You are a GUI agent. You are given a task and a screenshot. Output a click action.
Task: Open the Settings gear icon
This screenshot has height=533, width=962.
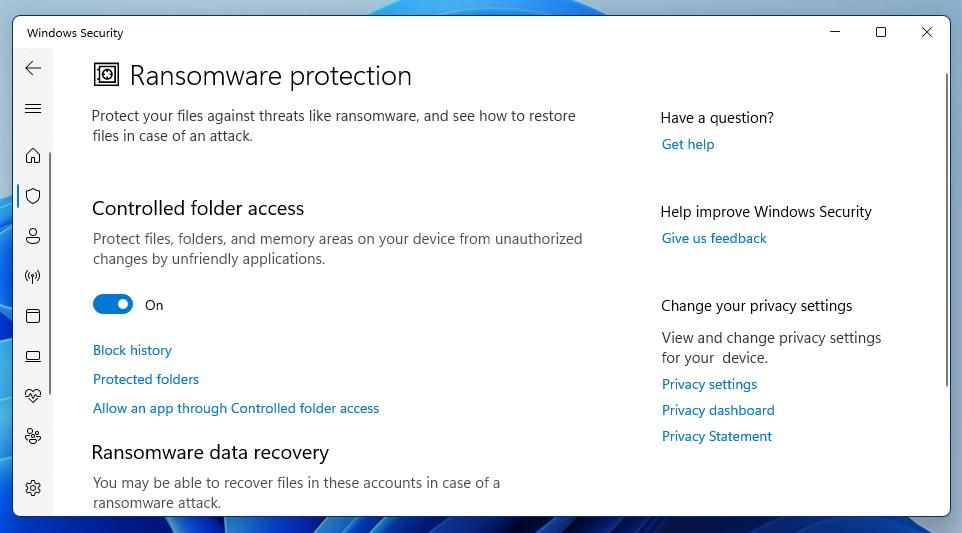click(x=33, y=488)
